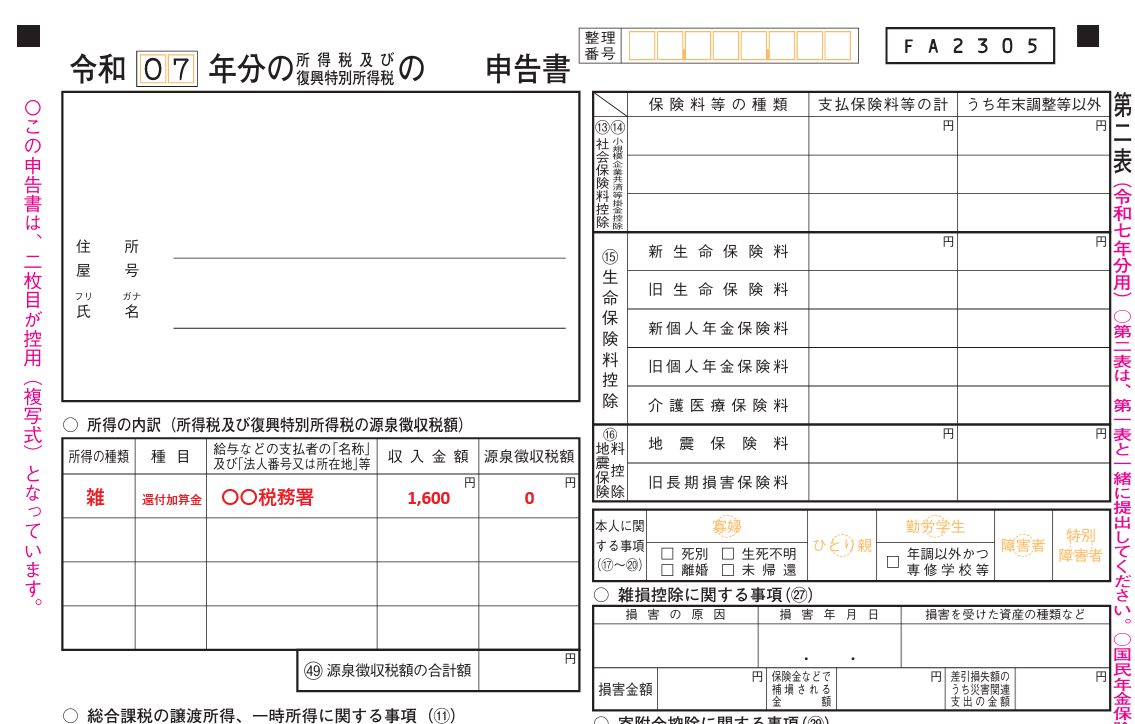Viewport: 1135px width, 724px height.
Task: Click the 住所 address entry line
Action: [x=369, y=249]
